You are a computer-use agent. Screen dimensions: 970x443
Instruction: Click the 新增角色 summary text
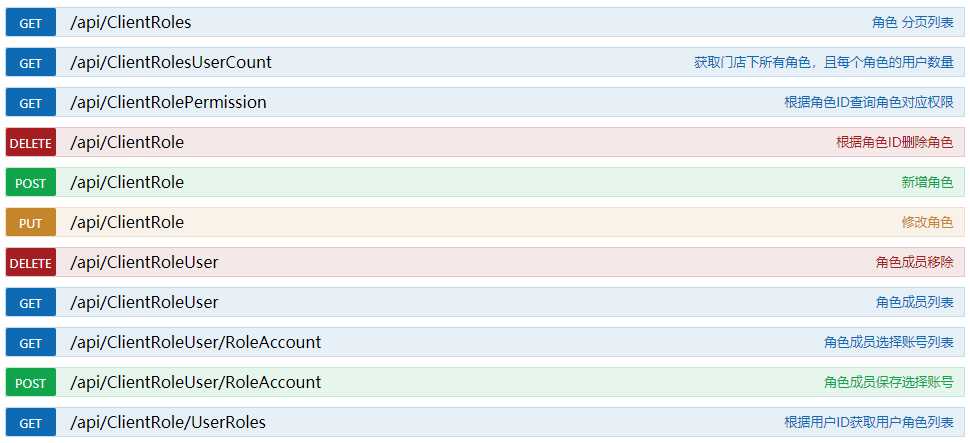927,183
